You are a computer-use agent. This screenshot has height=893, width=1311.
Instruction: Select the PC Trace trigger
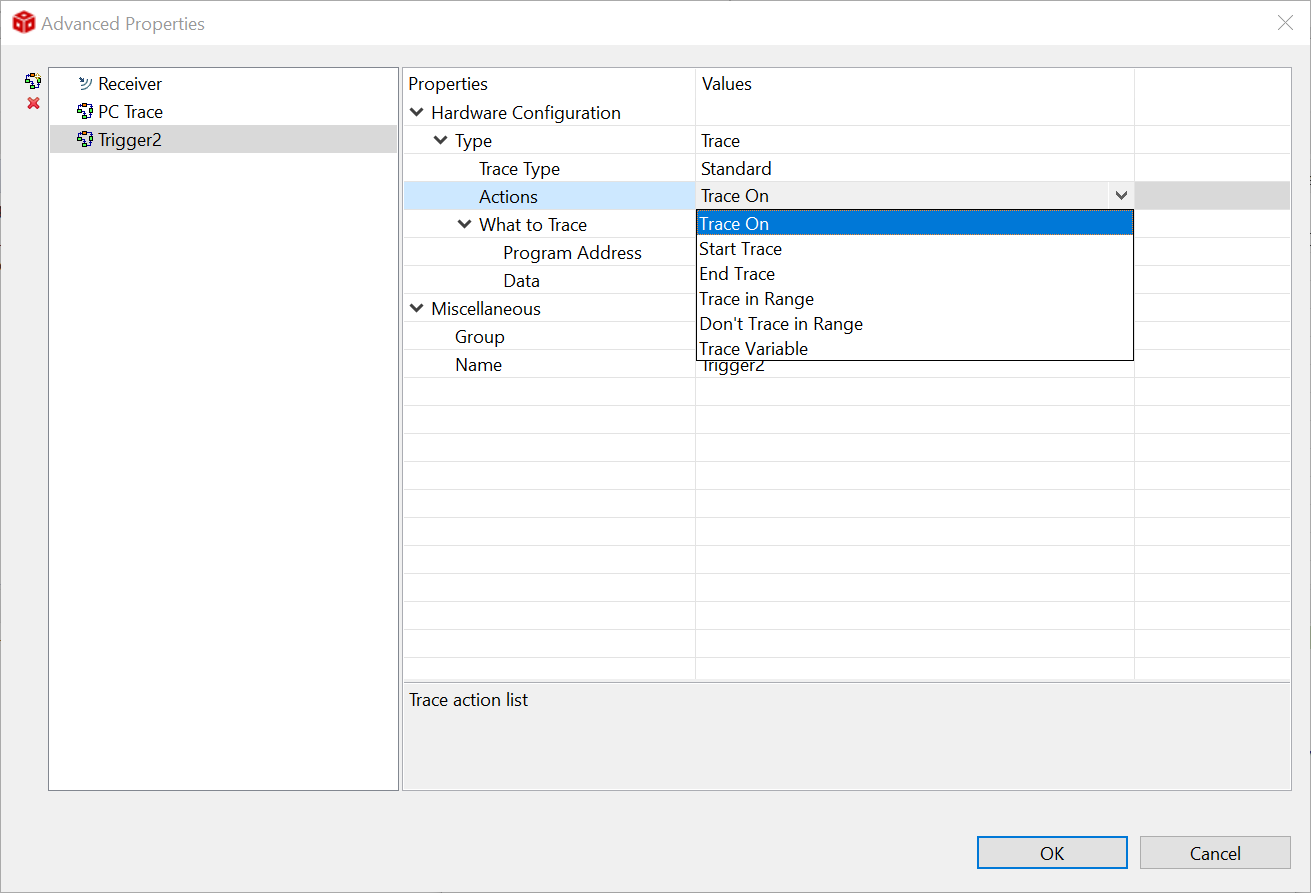point(130,112)
